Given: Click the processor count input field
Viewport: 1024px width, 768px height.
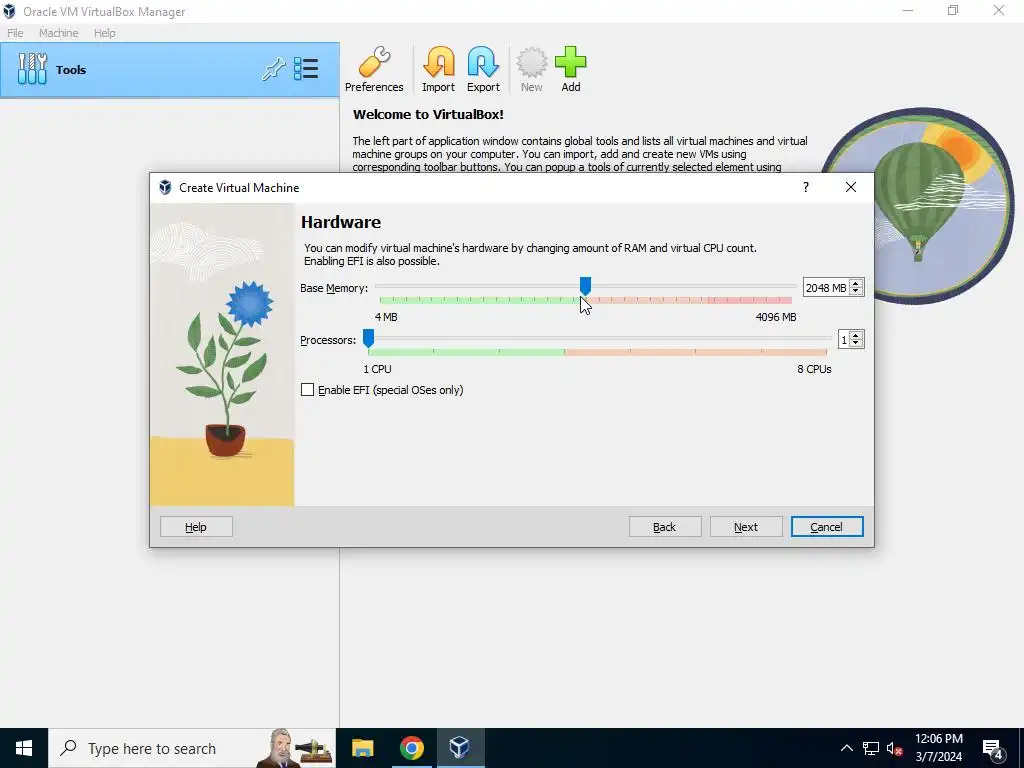Looking at the screenshot, I should click(844, 340).
